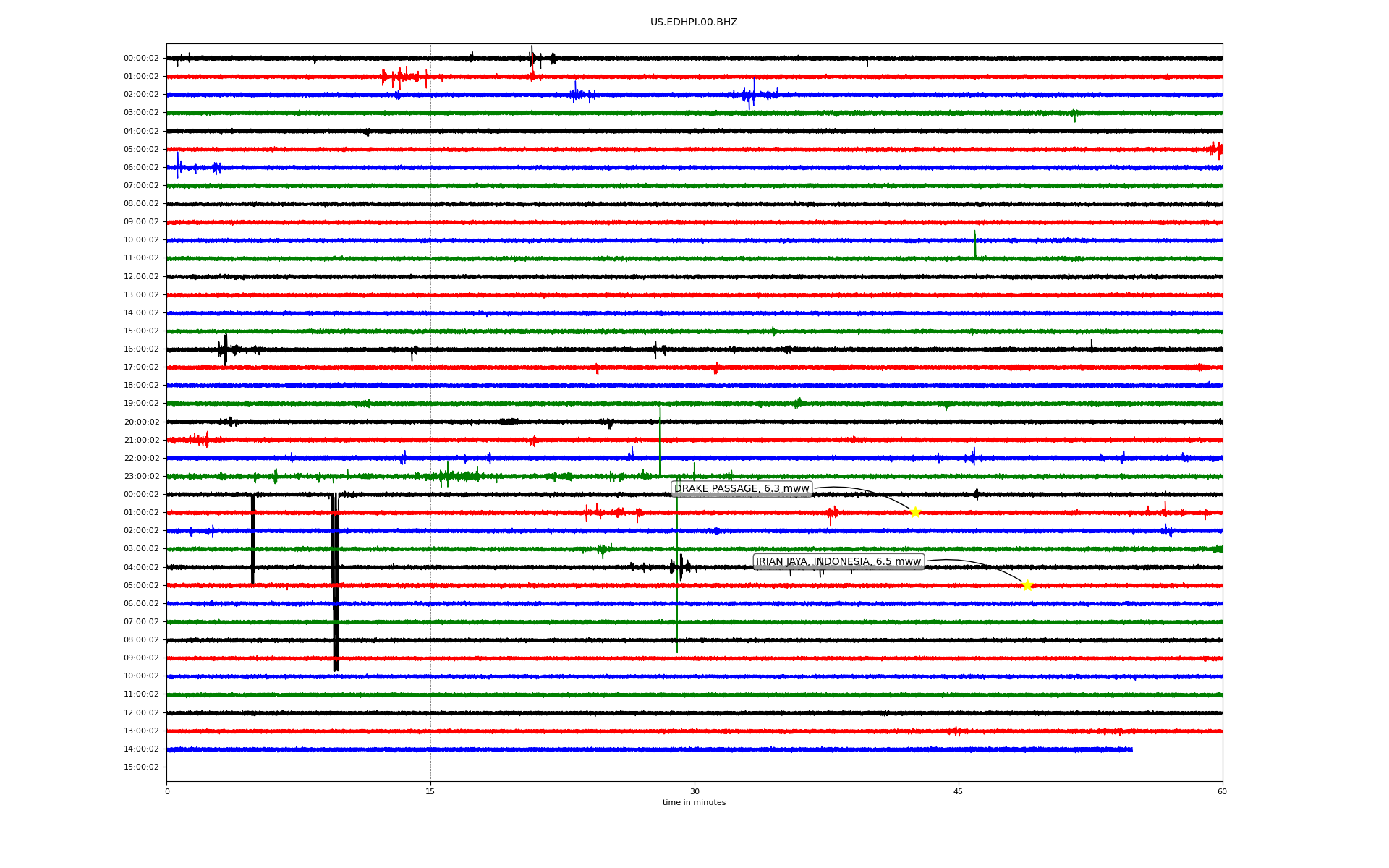This screenshot has width=1389, height=868.
Task: Click the US.EDHPI.00.BHZ plot title
Action: [694, 22]
